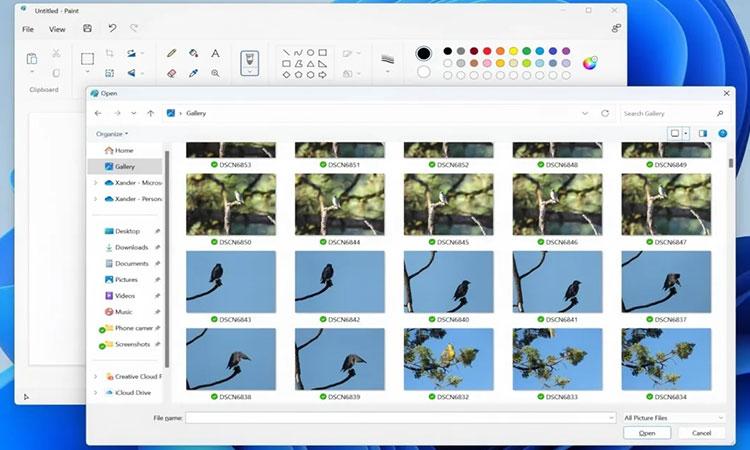The height and width of the screenshot is (450, 750).
Task: Select the DSCN6837 thumbnail
Action: point(666,282)
